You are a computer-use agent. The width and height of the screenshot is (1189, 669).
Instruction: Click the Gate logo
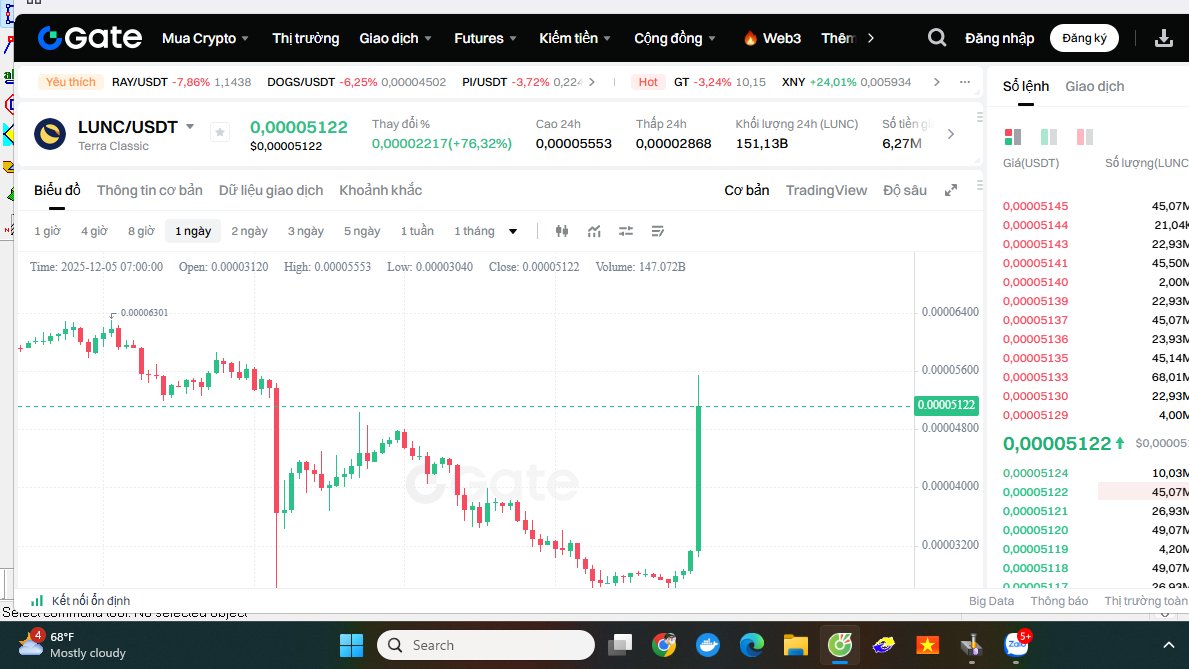(x=89, y=37)
